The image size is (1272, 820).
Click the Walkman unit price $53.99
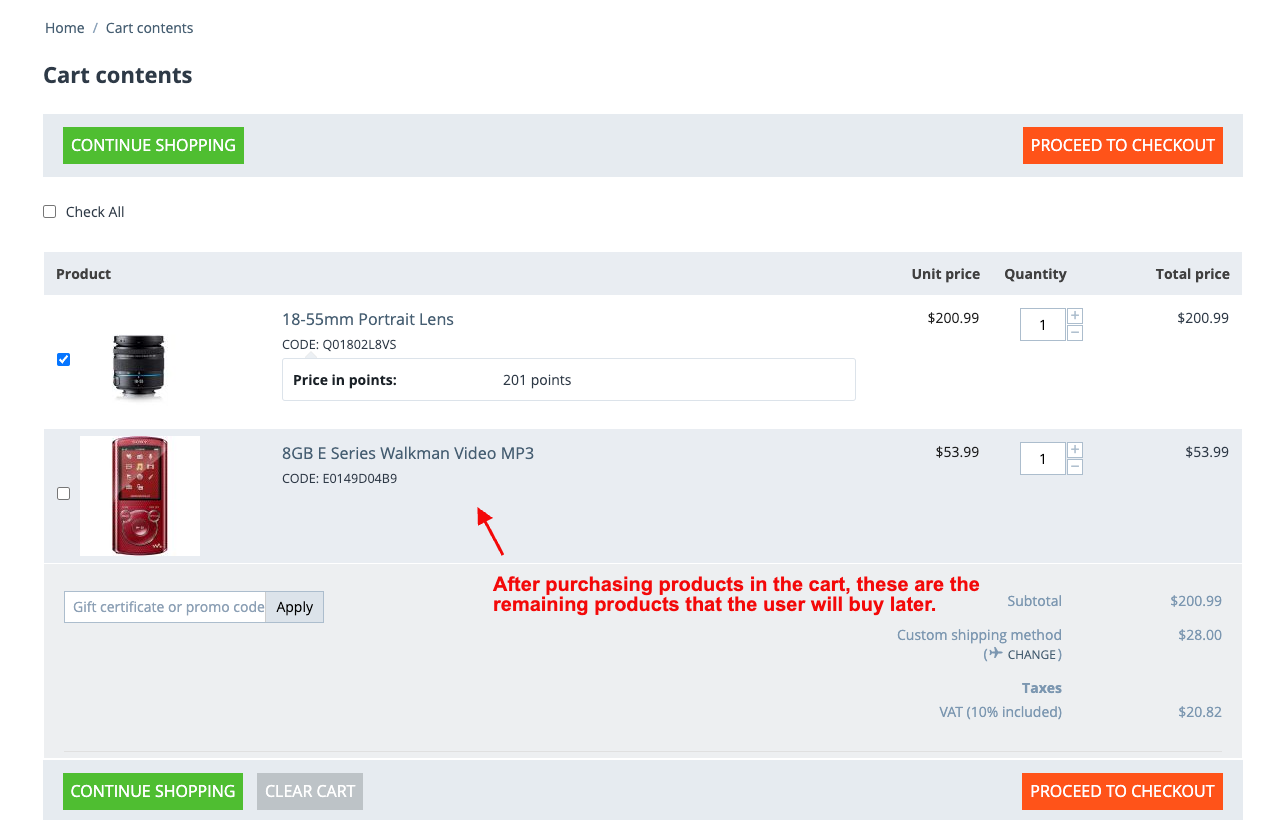[957, 452]
